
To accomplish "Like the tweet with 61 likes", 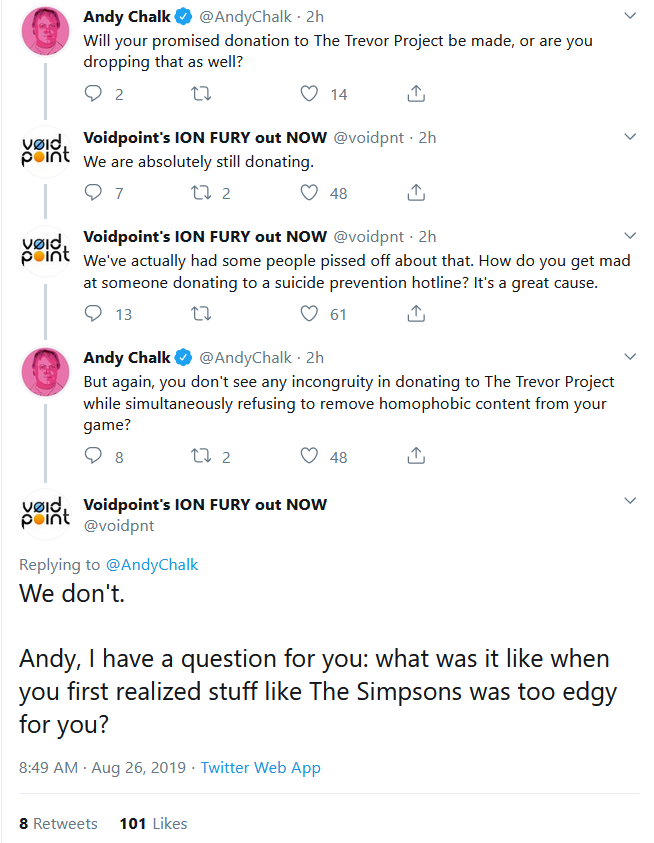I will [310, 314].
